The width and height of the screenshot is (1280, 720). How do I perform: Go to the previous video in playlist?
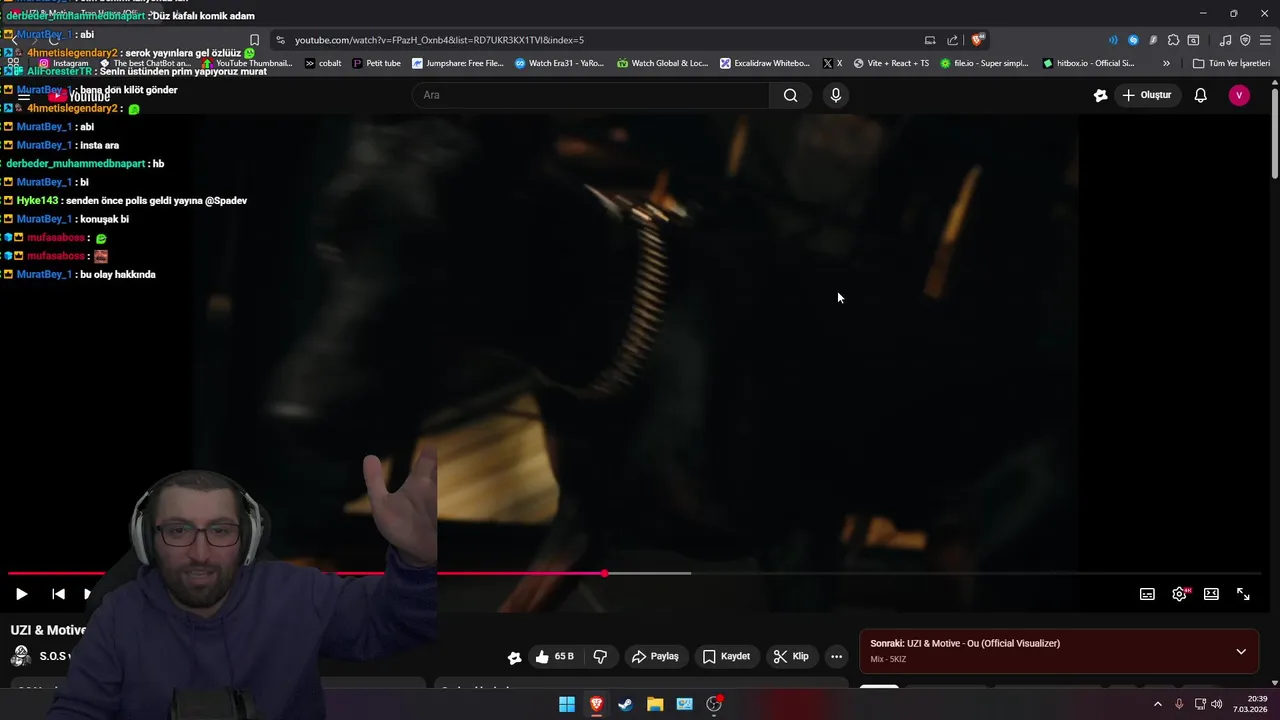tap(58, 594)
